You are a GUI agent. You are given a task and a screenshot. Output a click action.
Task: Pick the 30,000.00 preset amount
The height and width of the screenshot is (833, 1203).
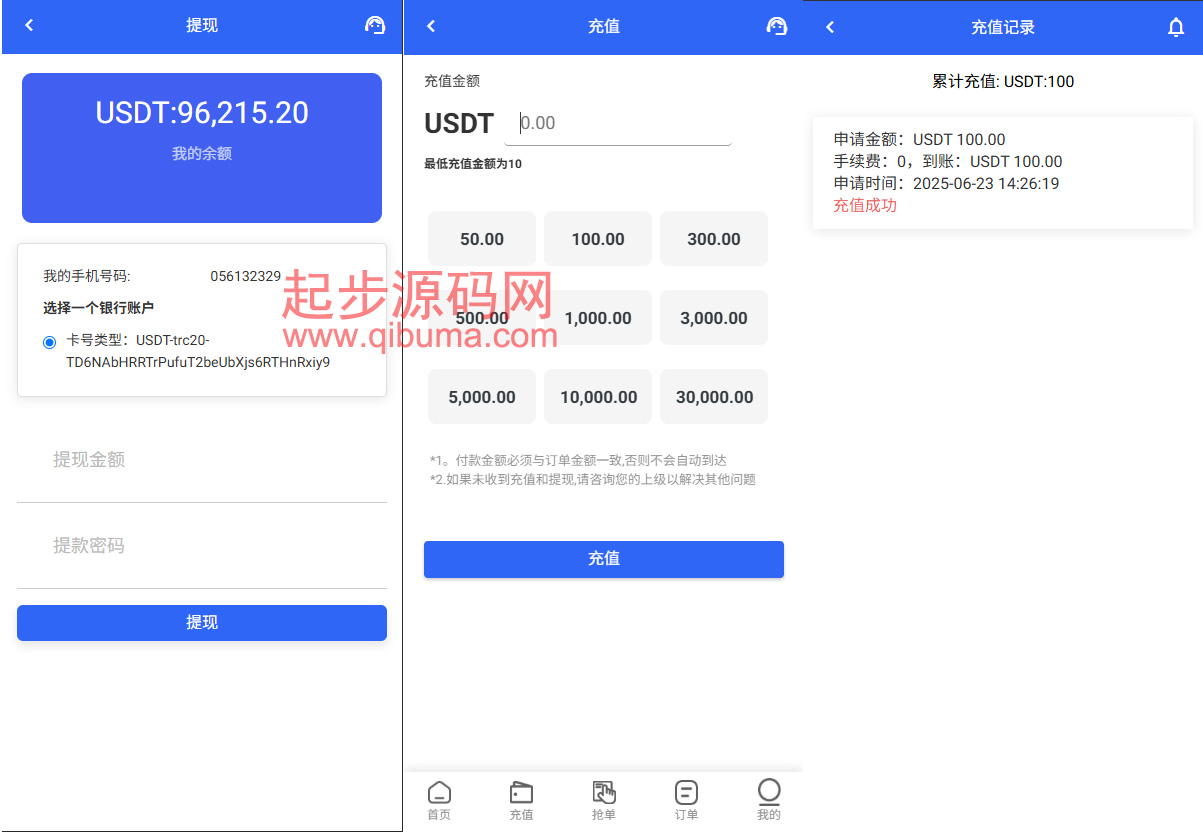[714, 397]
